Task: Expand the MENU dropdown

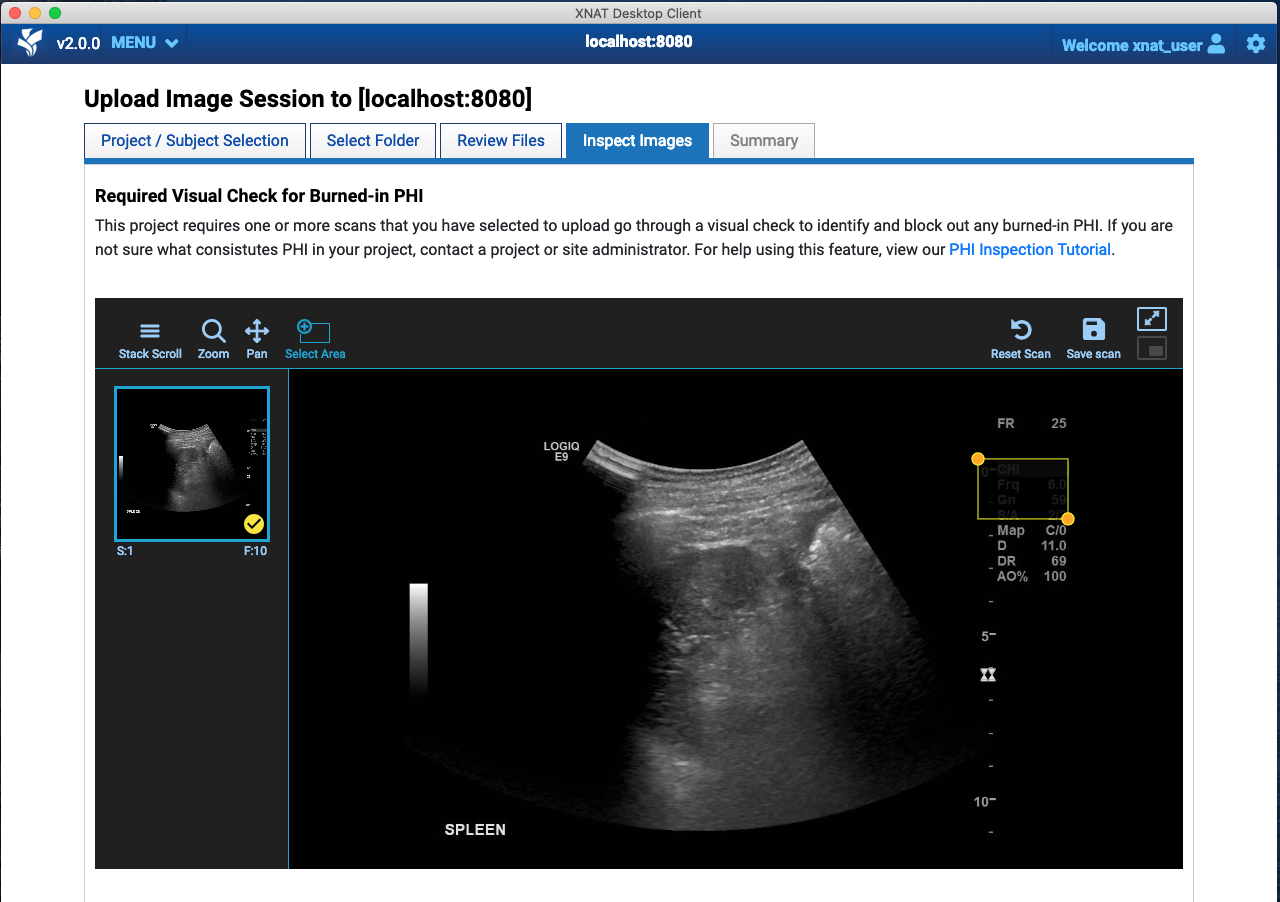Action: point(145,43)
